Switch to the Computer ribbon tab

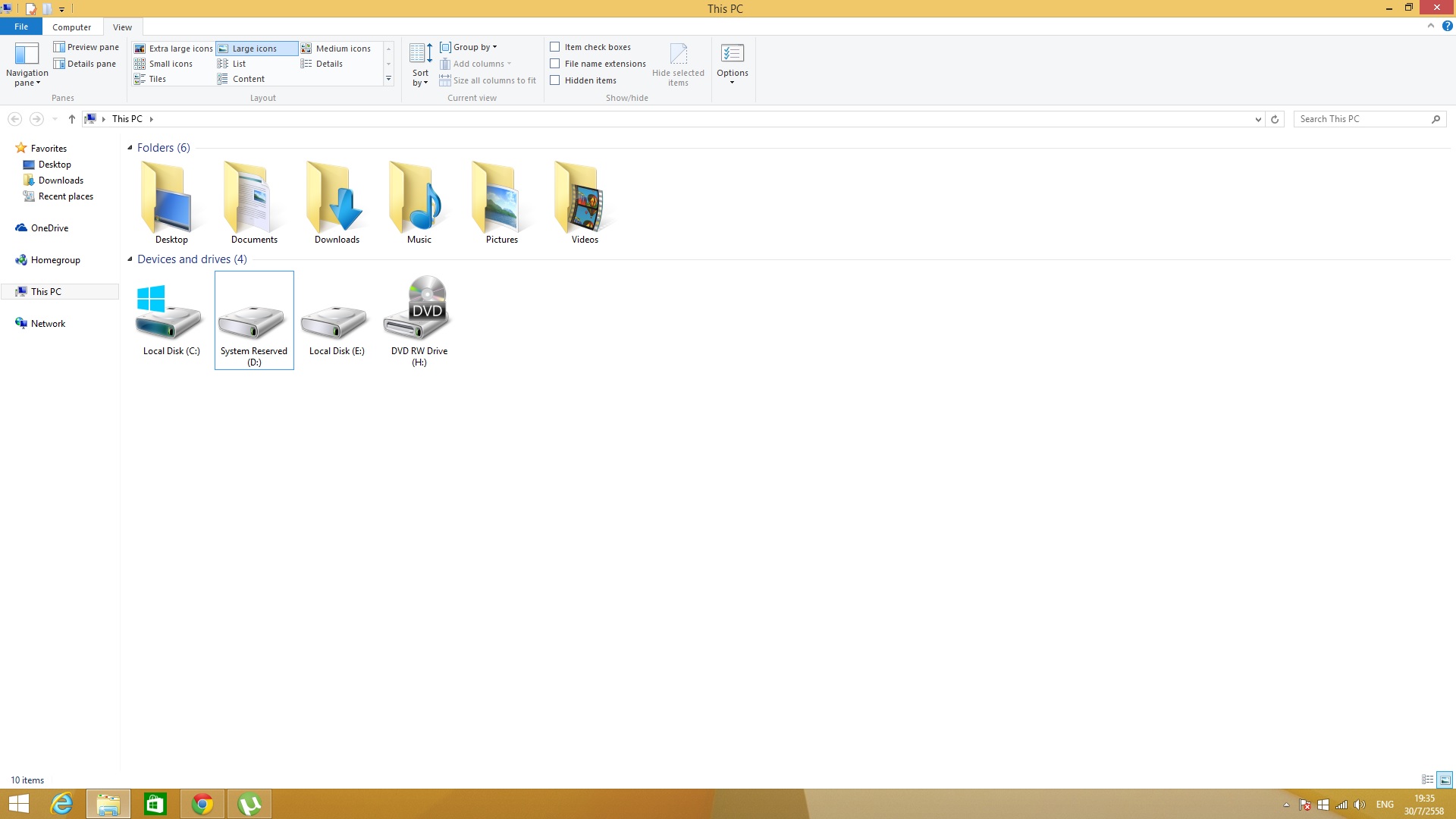[72, 27]
